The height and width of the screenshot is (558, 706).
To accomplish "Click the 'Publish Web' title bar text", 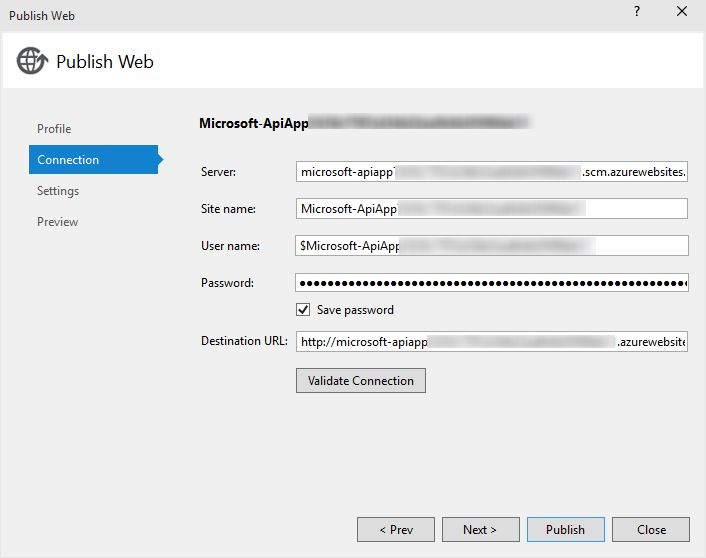I will (x=42, y=16).
